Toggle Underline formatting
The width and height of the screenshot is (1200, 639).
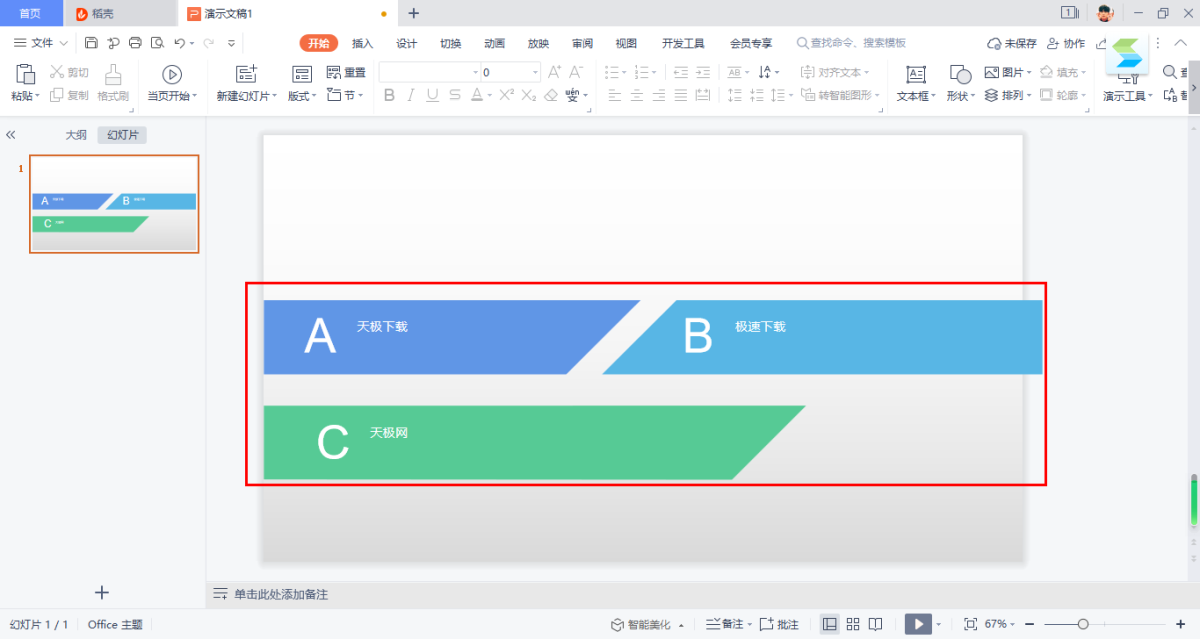click(x=433, y=95)
